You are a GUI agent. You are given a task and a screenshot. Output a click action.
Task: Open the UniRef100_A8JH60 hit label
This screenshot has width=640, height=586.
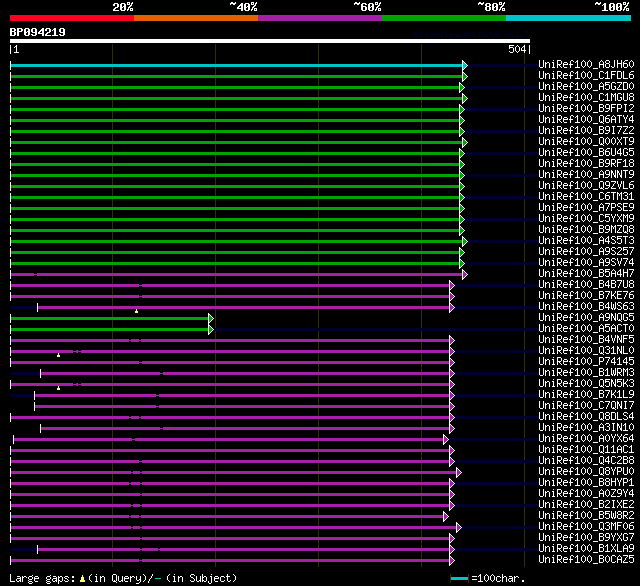coord(585,65)
